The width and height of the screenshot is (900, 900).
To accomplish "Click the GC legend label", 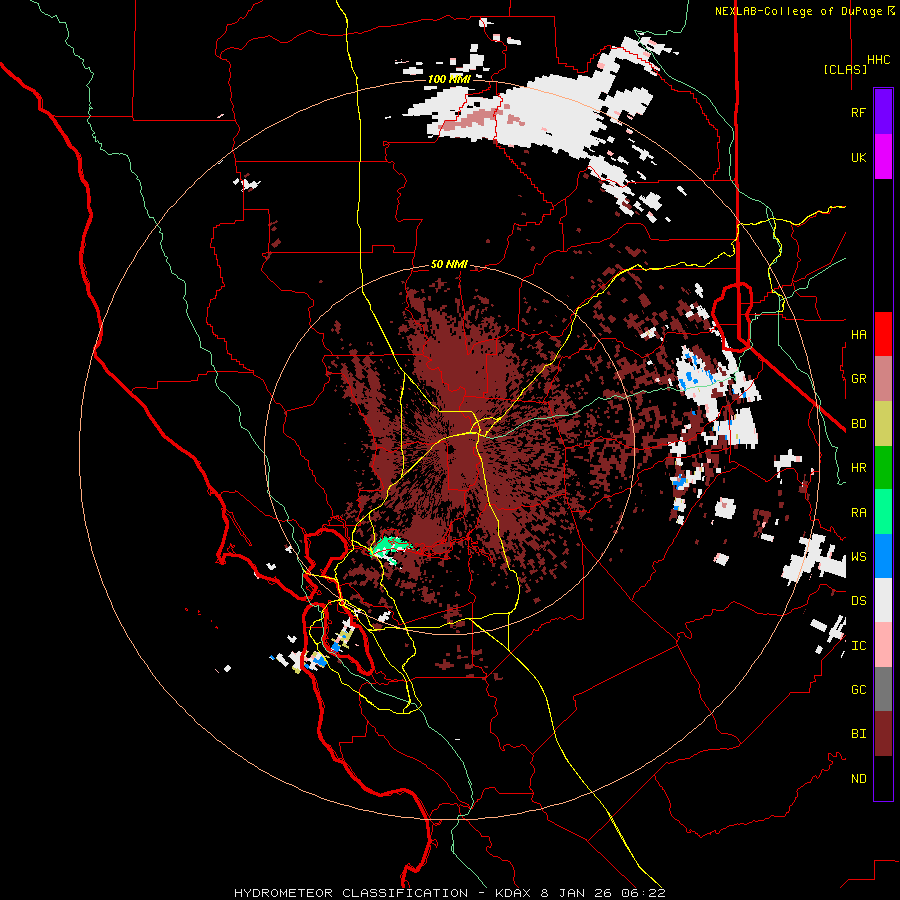I will 858,690.
